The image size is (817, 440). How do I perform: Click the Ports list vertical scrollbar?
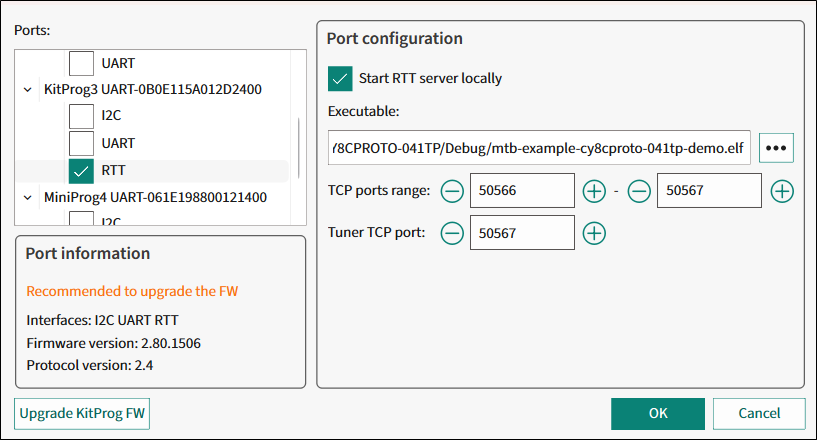point(299,148)
